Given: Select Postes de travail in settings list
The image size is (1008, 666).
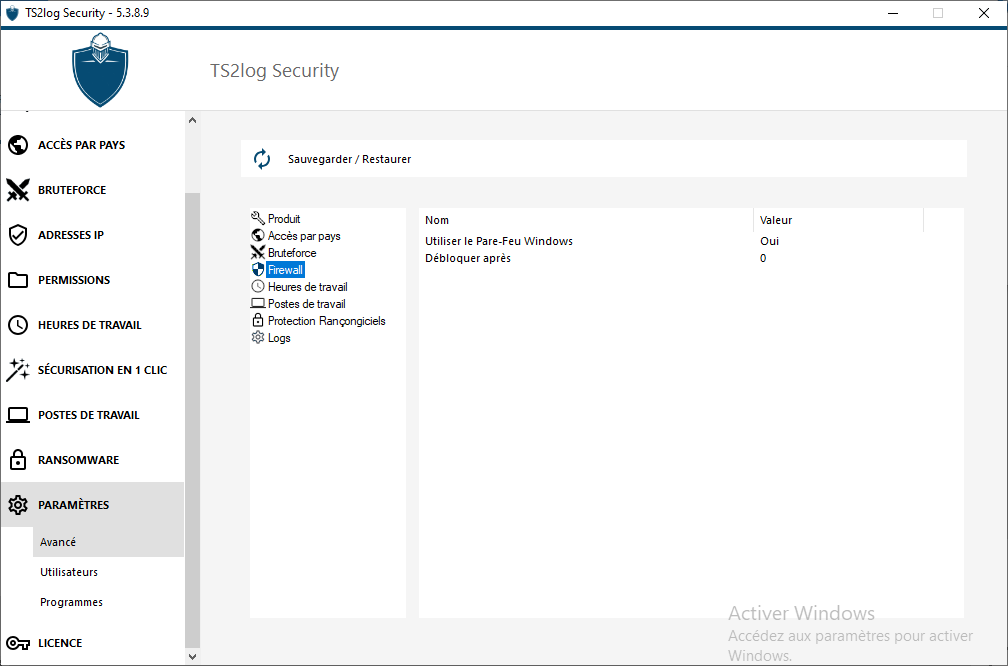Looking at the screenshot, I should 307,303.
